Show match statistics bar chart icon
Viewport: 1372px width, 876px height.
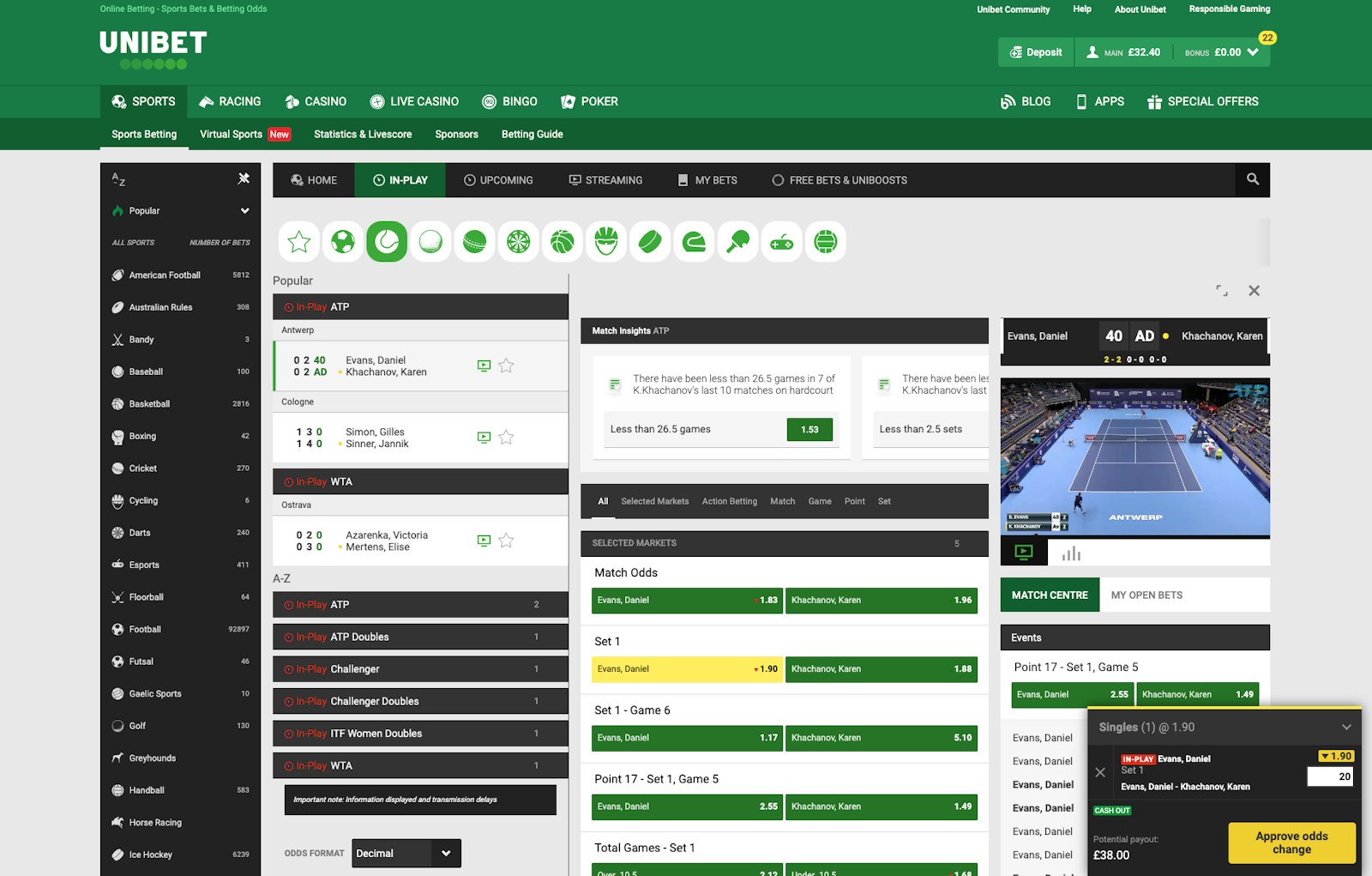1071,553
